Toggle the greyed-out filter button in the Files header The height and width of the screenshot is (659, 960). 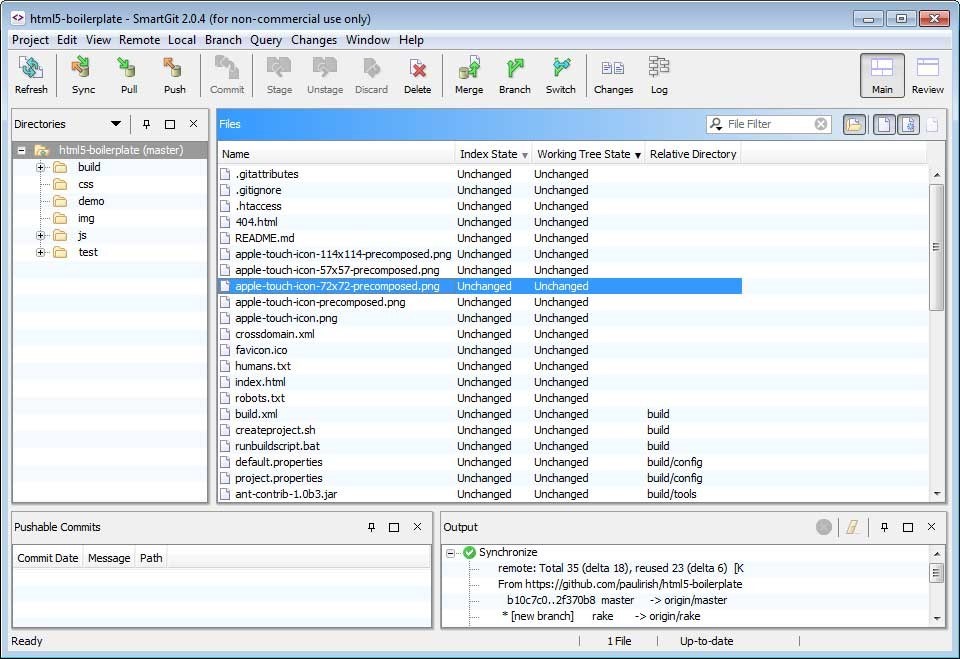(932, 124)
